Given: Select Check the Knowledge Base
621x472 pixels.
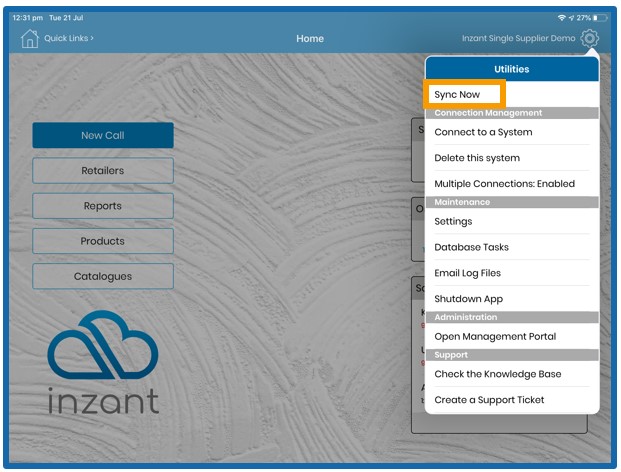Looking at the screenshot, I should tap(512, 374).
